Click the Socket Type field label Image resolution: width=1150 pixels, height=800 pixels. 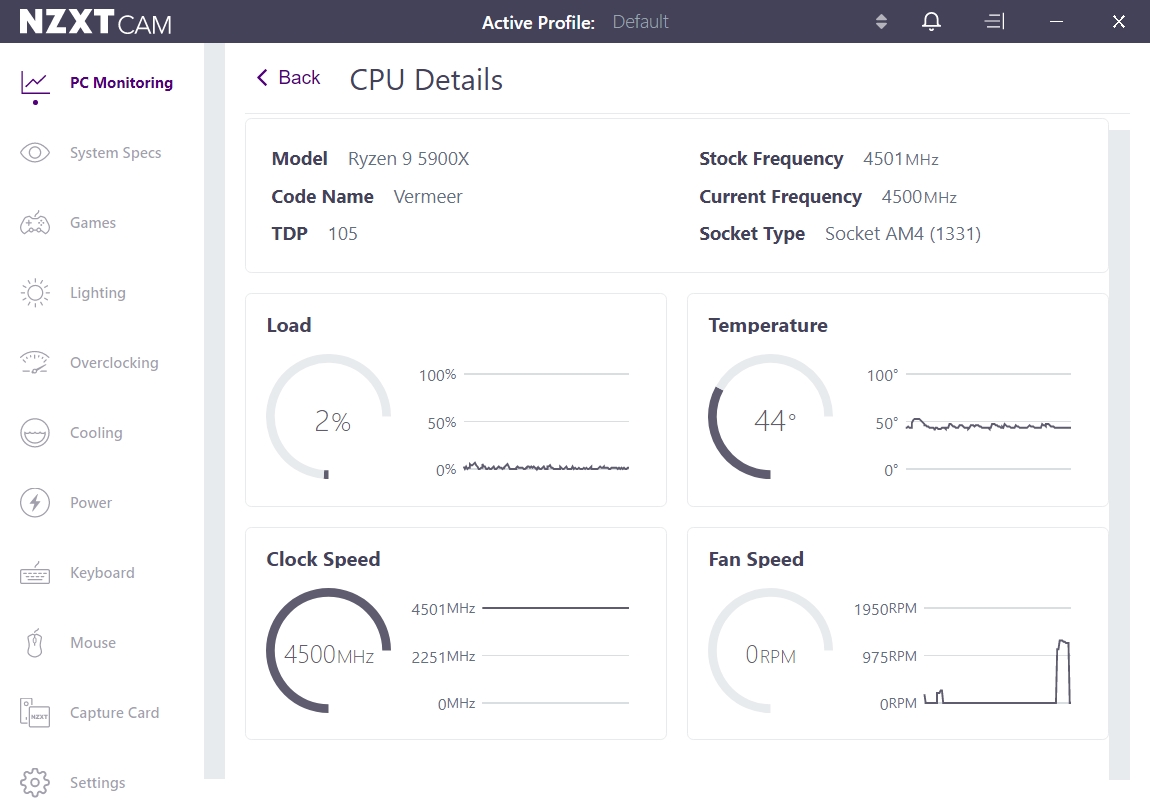tap(752, 234)
